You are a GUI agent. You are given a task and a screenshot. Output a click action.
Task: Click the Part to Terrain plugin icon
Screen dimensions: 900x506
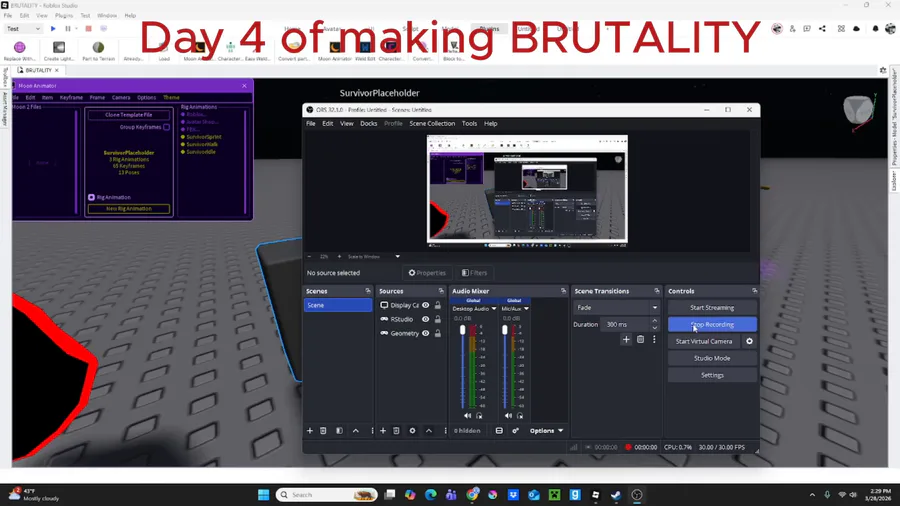point(98,47)
